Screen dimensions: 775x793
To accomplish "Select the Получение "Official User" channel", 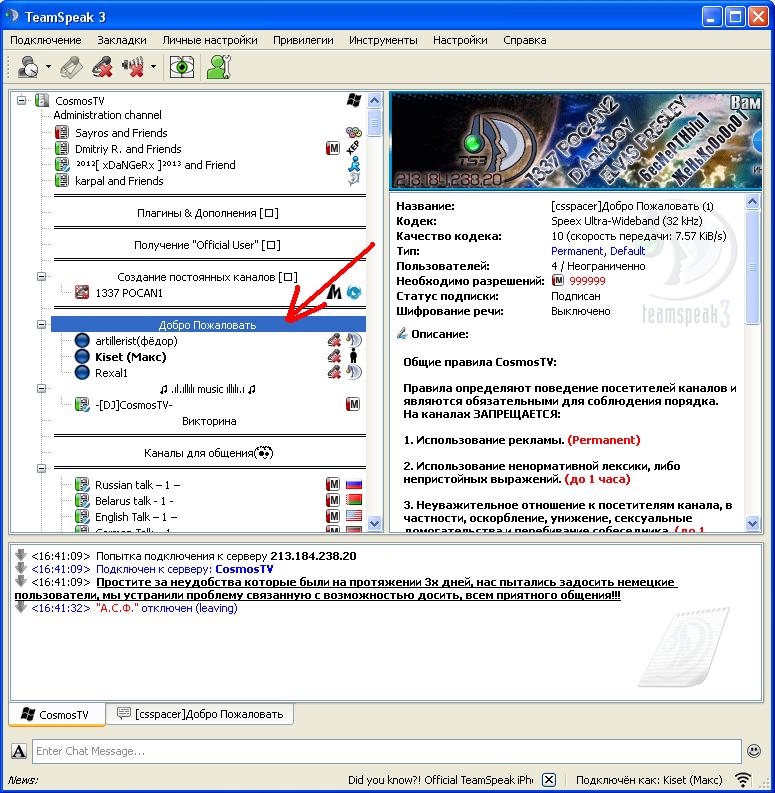I will [x=207, y=245].
